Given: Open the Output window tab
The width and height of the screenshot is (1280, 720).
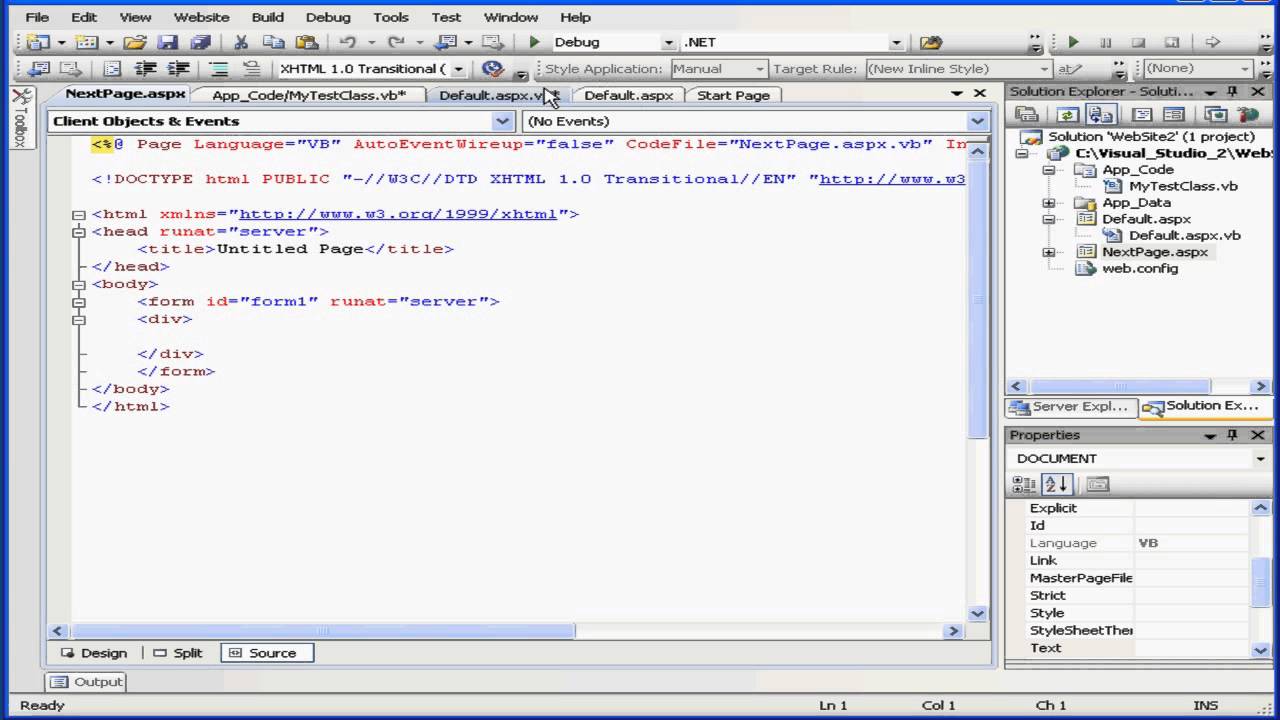Looking at the screenshot, I should coord(87,682).
